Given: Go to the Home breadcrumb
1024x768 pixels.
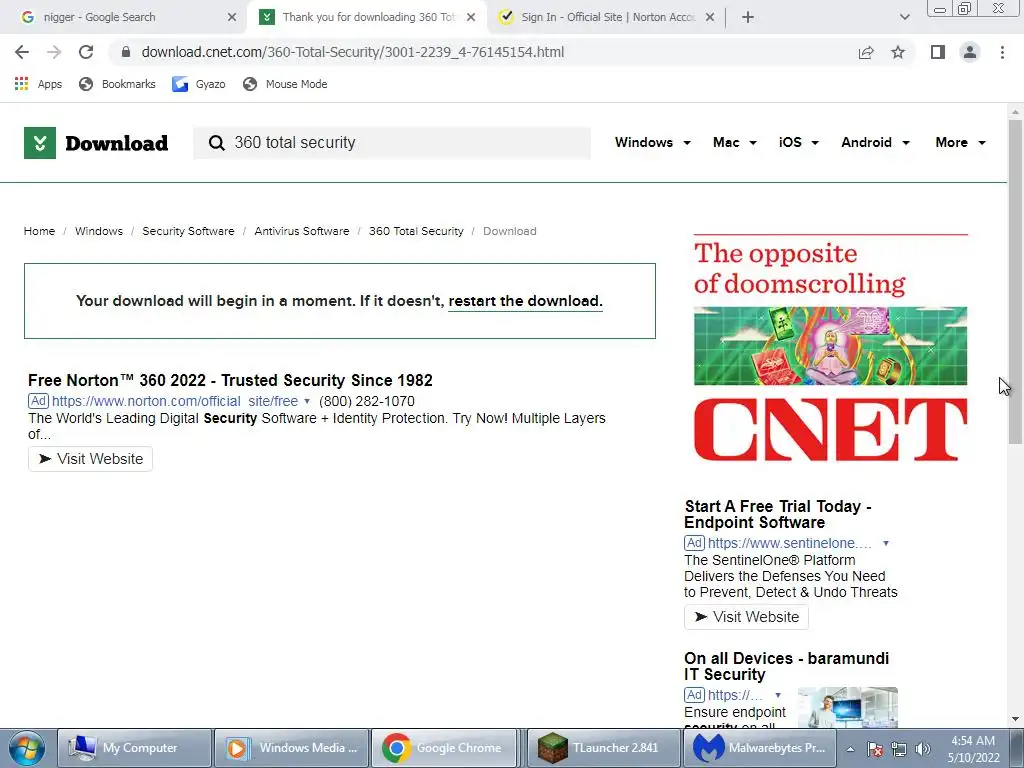Looking at the screenshot, I should pyautogui.click(x=39, y=231).
